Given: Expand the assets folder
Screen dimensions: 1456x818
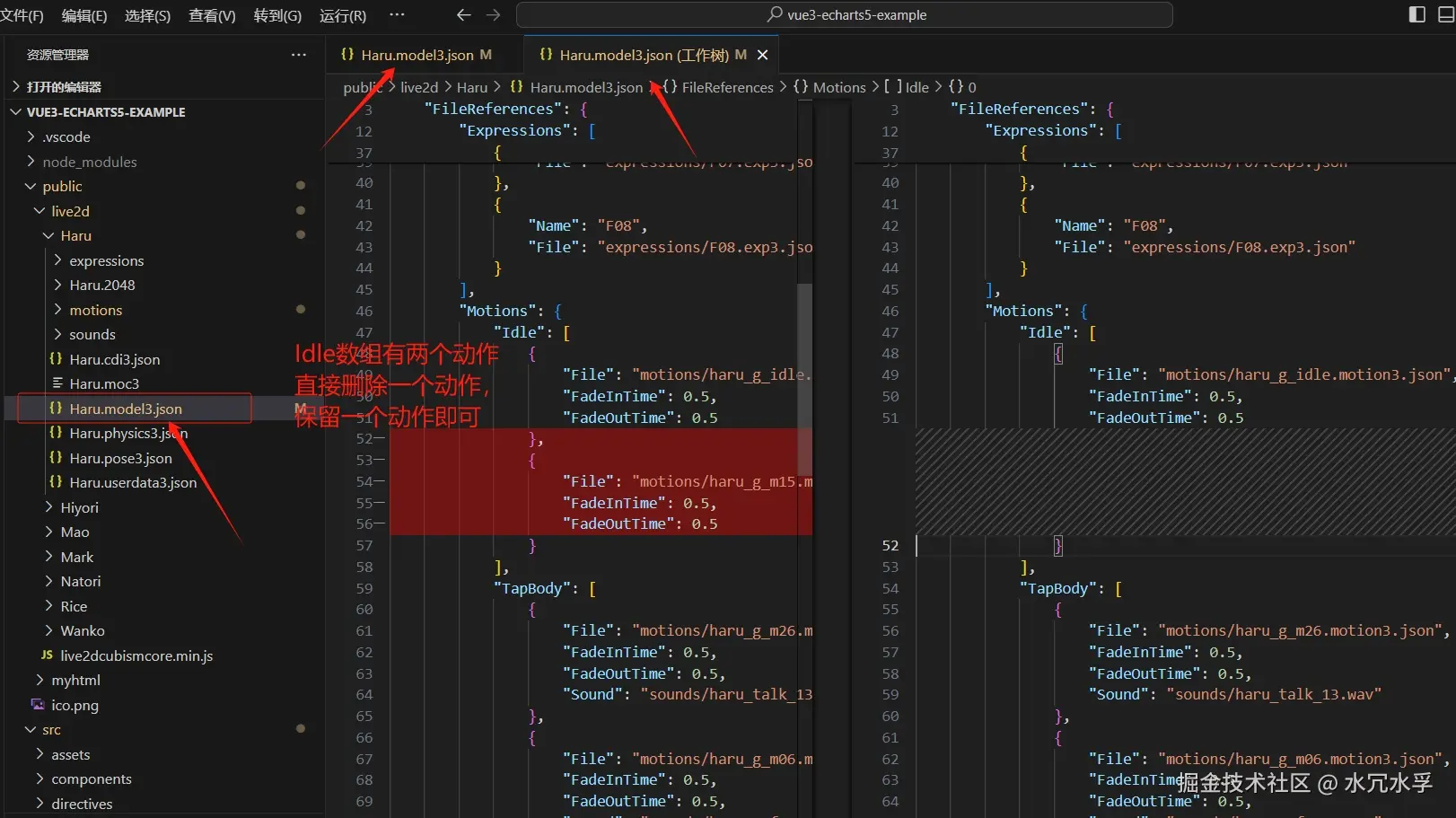Looking at the screenshot, I should click(40, 754).
